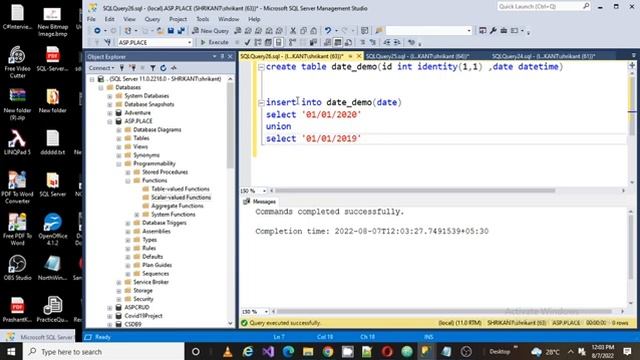
Task: Click the Windows taskbar search box
Action: coord(104,351)
